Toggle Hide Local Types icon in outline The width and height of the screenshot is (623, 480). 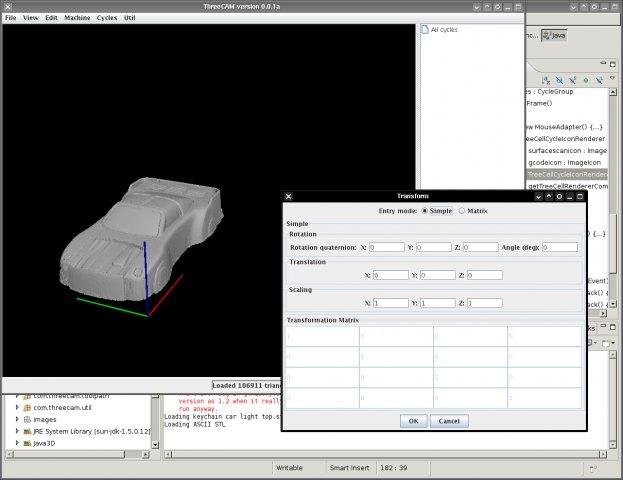click(599, 80)
